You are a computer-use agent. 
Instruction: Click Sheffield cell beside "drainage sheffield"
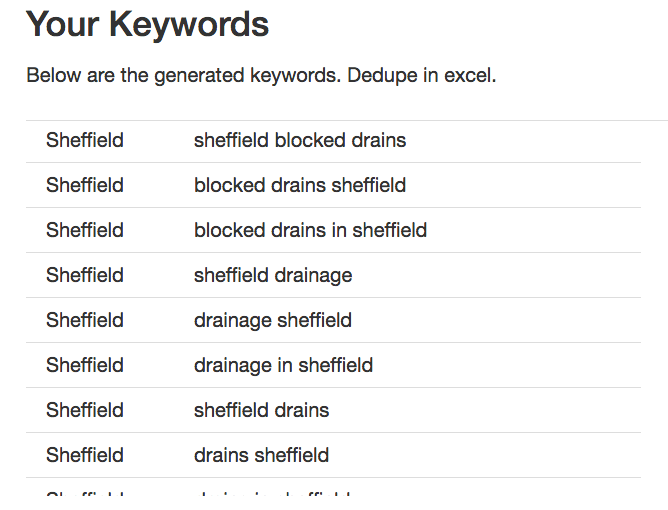[85, 320]
